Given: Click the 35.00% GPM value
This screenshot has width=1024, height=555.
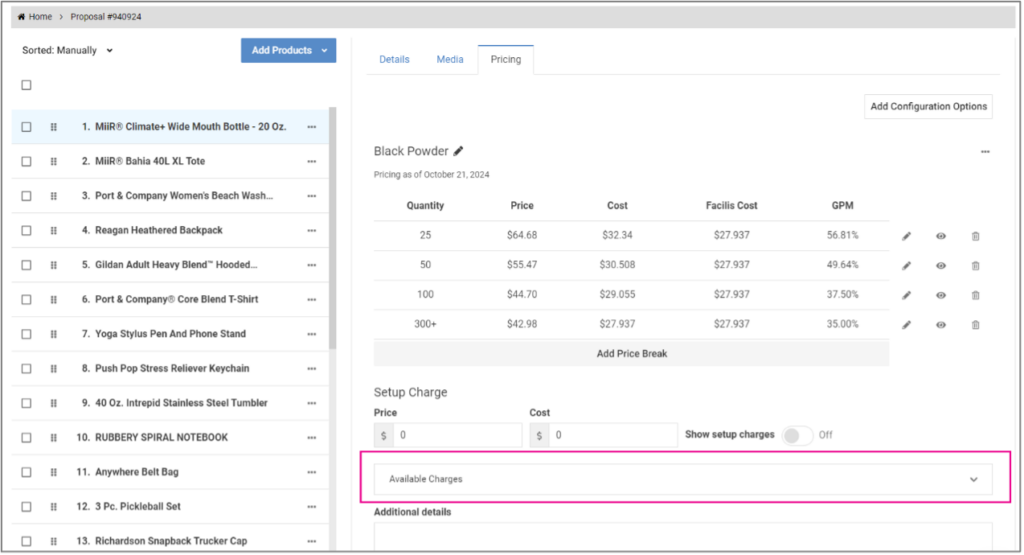Looking at the screenshot, I should click(842, 325).
